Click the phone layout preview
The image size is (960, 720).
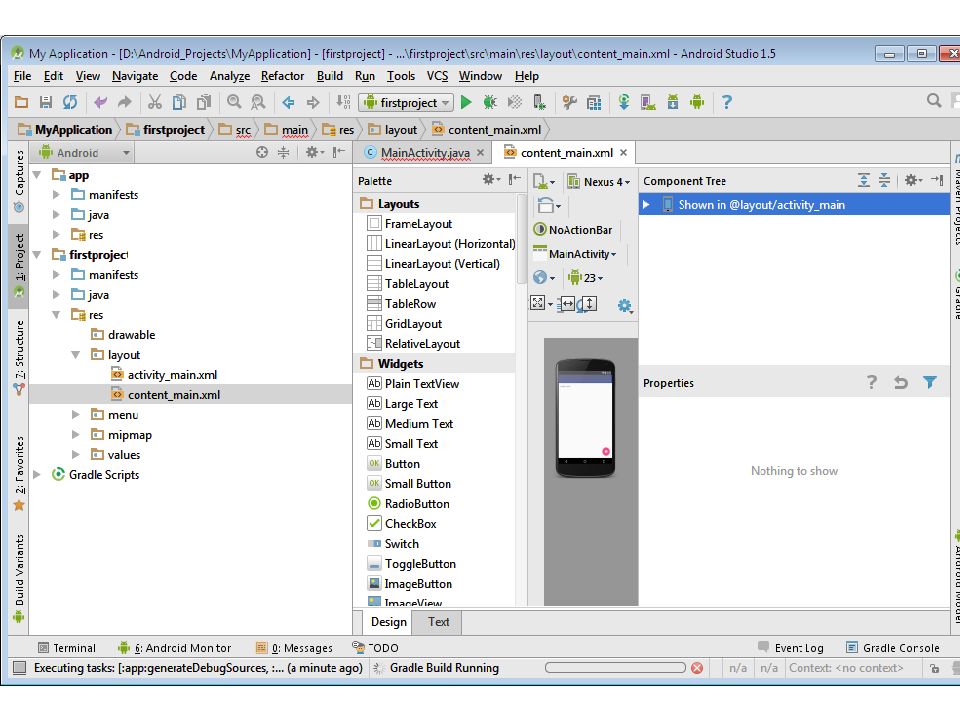pyautogui.click(x=585, y=418)
